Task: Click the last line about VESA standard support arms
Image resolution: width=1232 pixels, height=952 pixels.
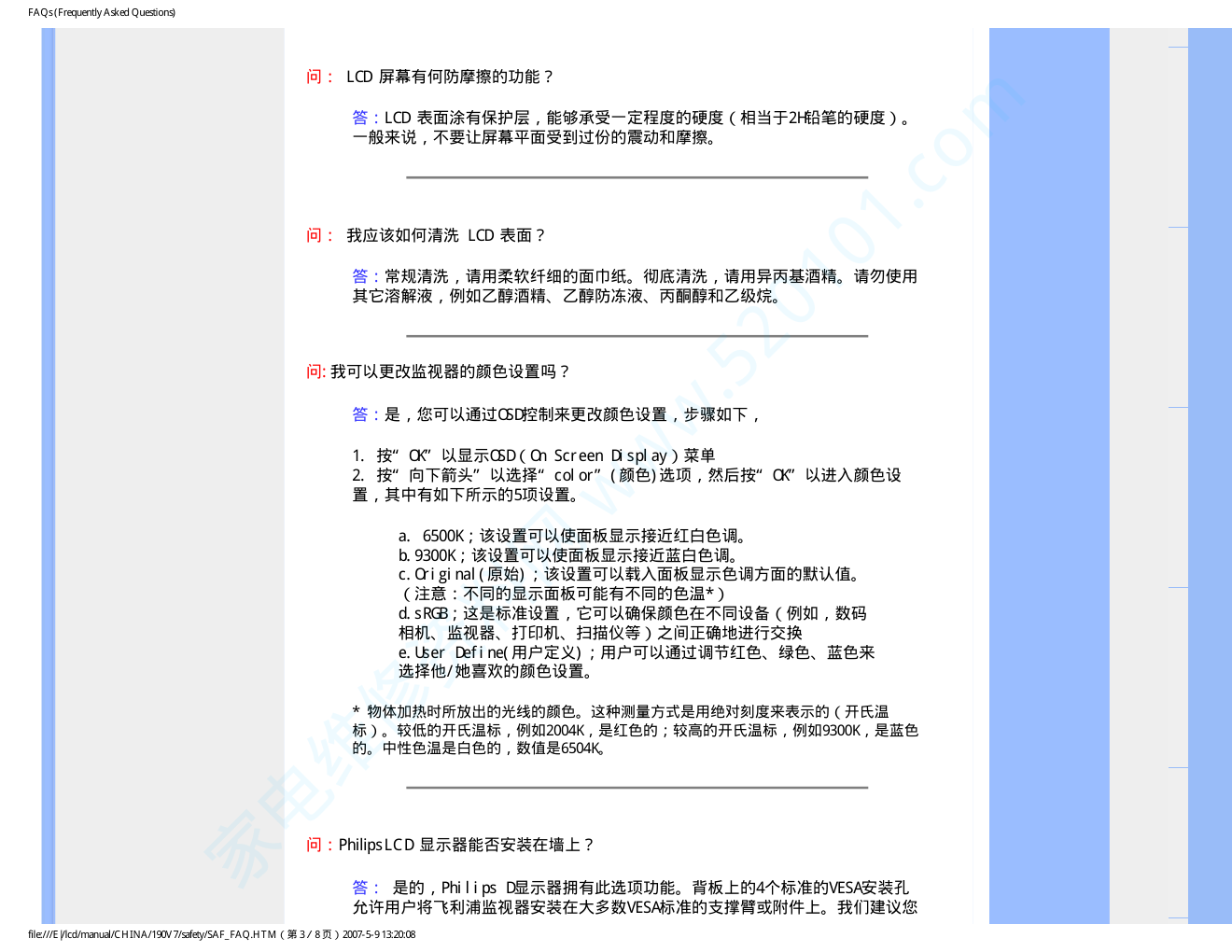Action: (635, 907)
